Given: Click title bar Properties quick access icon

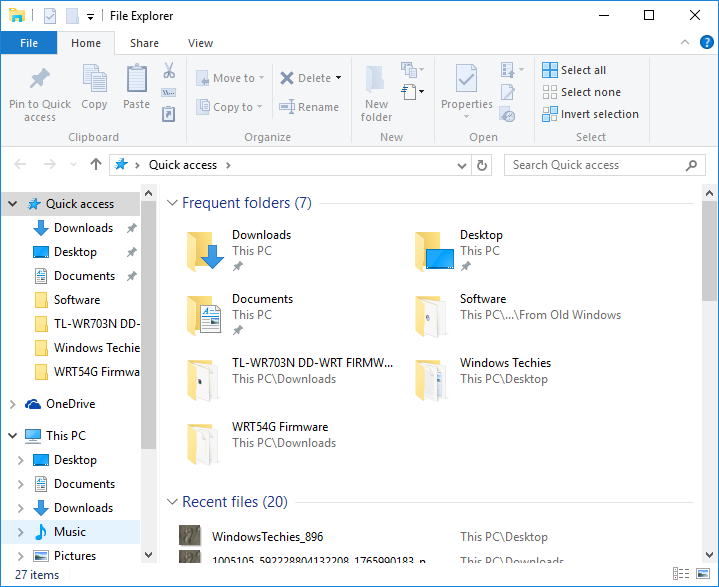Looking at the screenshot, I should pos(50,16).
